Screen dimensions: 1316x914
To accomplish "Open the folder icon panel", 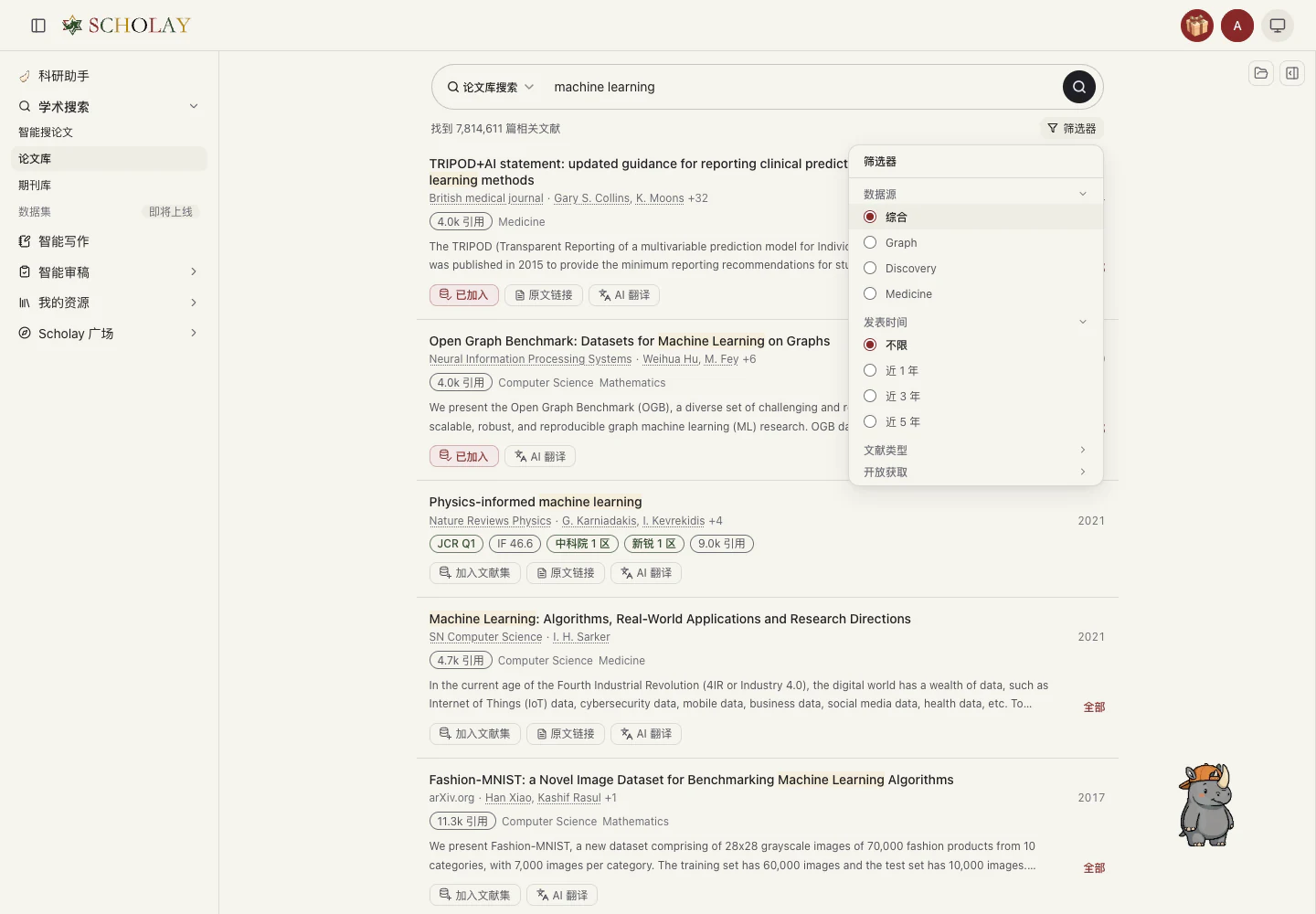I will (1261, 73).
